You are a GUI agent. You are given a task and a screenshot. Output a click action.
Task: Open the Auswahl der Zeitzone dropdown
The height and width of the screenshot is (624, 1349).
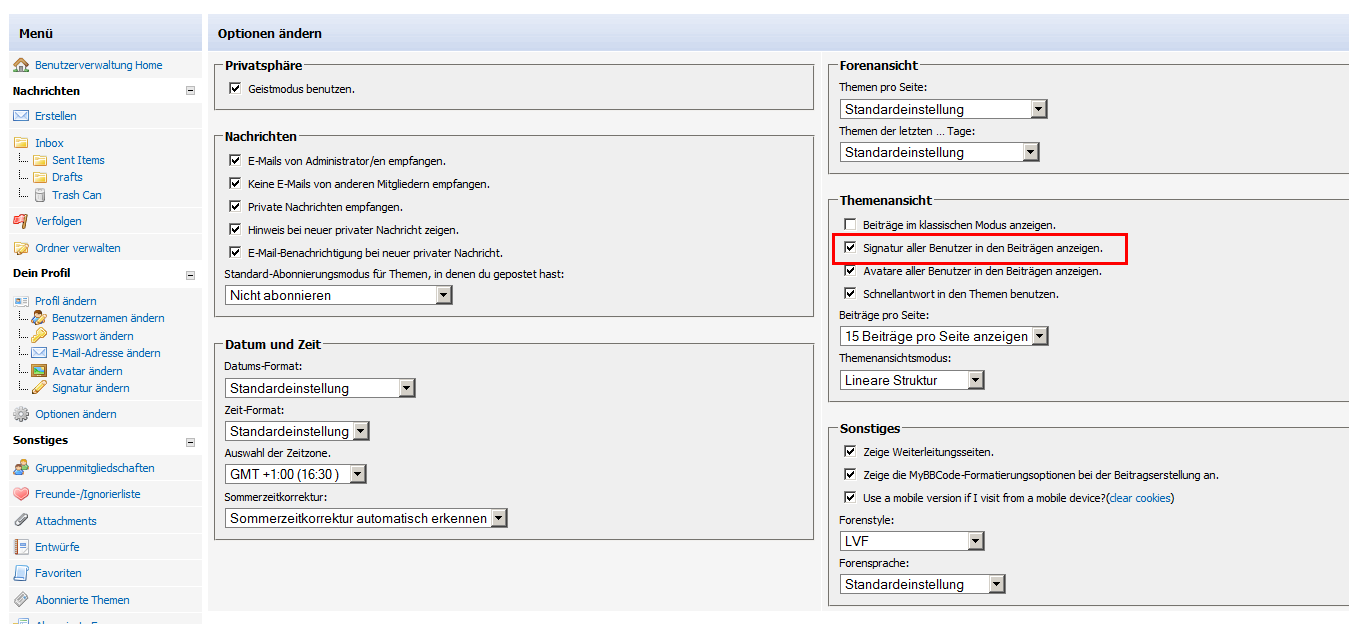tap(297, 474)
